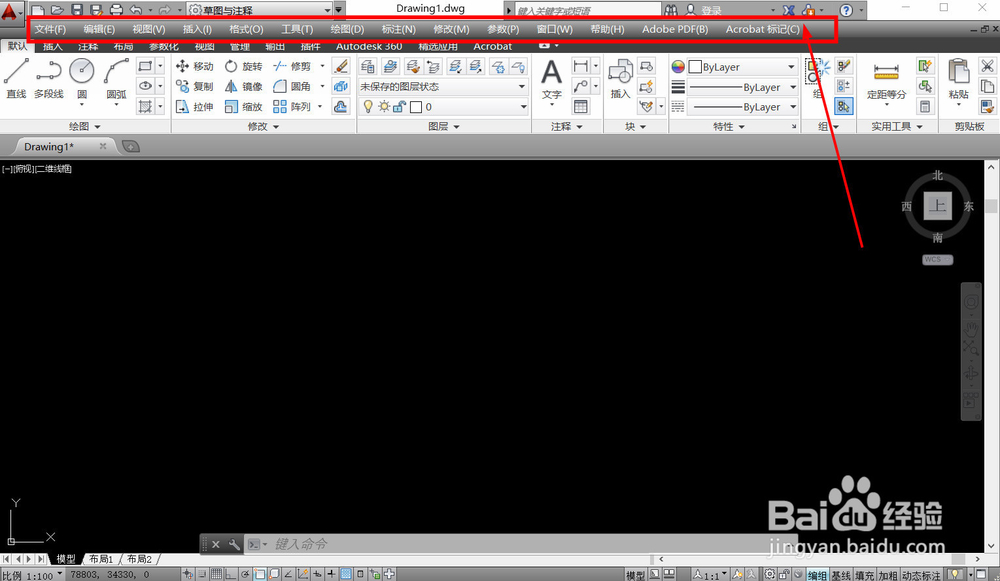1000x581 pixels.
Task: Toggle the layer light bulb on/off icon
Action: coord(368,107)
